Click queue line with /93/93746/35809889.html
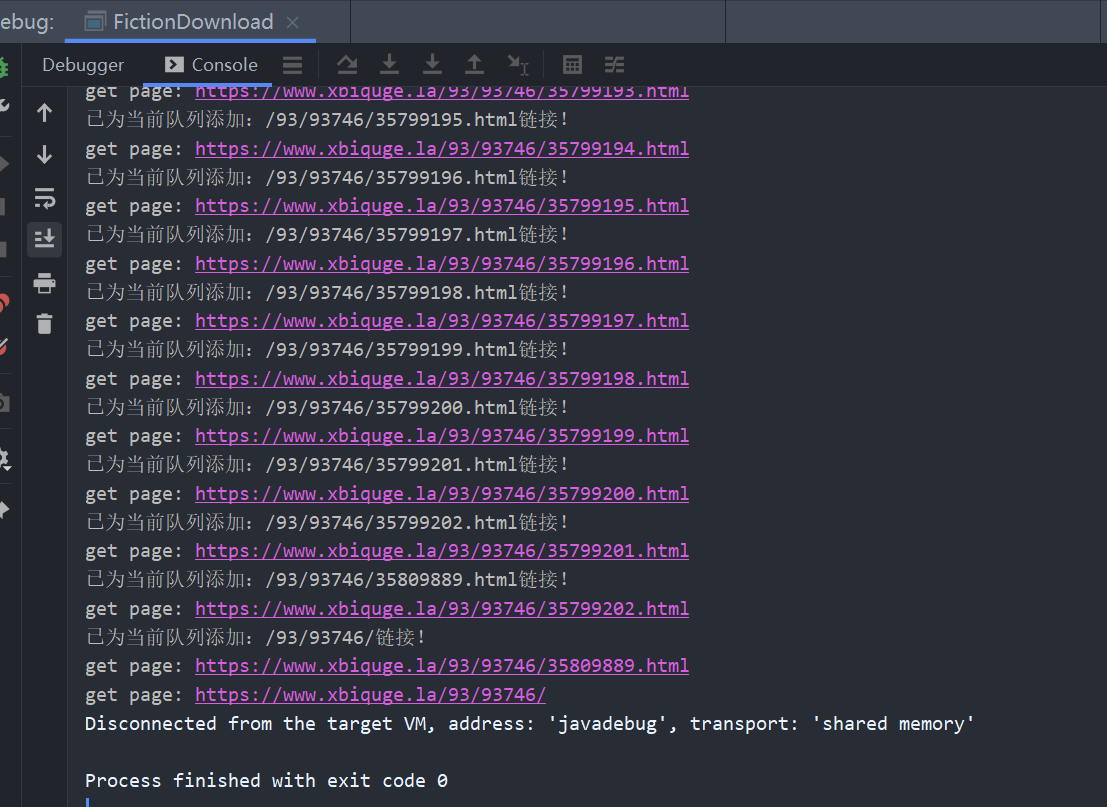Viewport: 1107px width, 807px height. click(x=327, y=580)
